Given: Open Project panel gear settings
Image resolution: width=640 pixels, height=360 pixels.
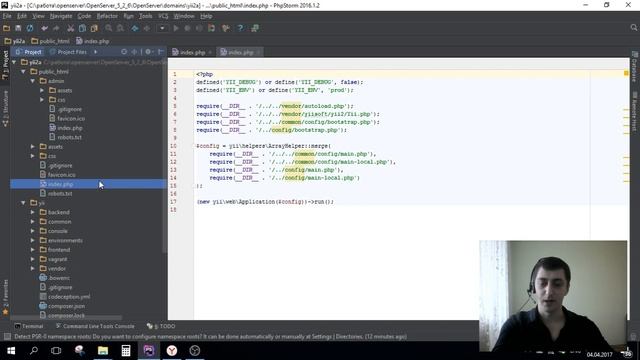Looking at the screenshot, I should 148,52.
